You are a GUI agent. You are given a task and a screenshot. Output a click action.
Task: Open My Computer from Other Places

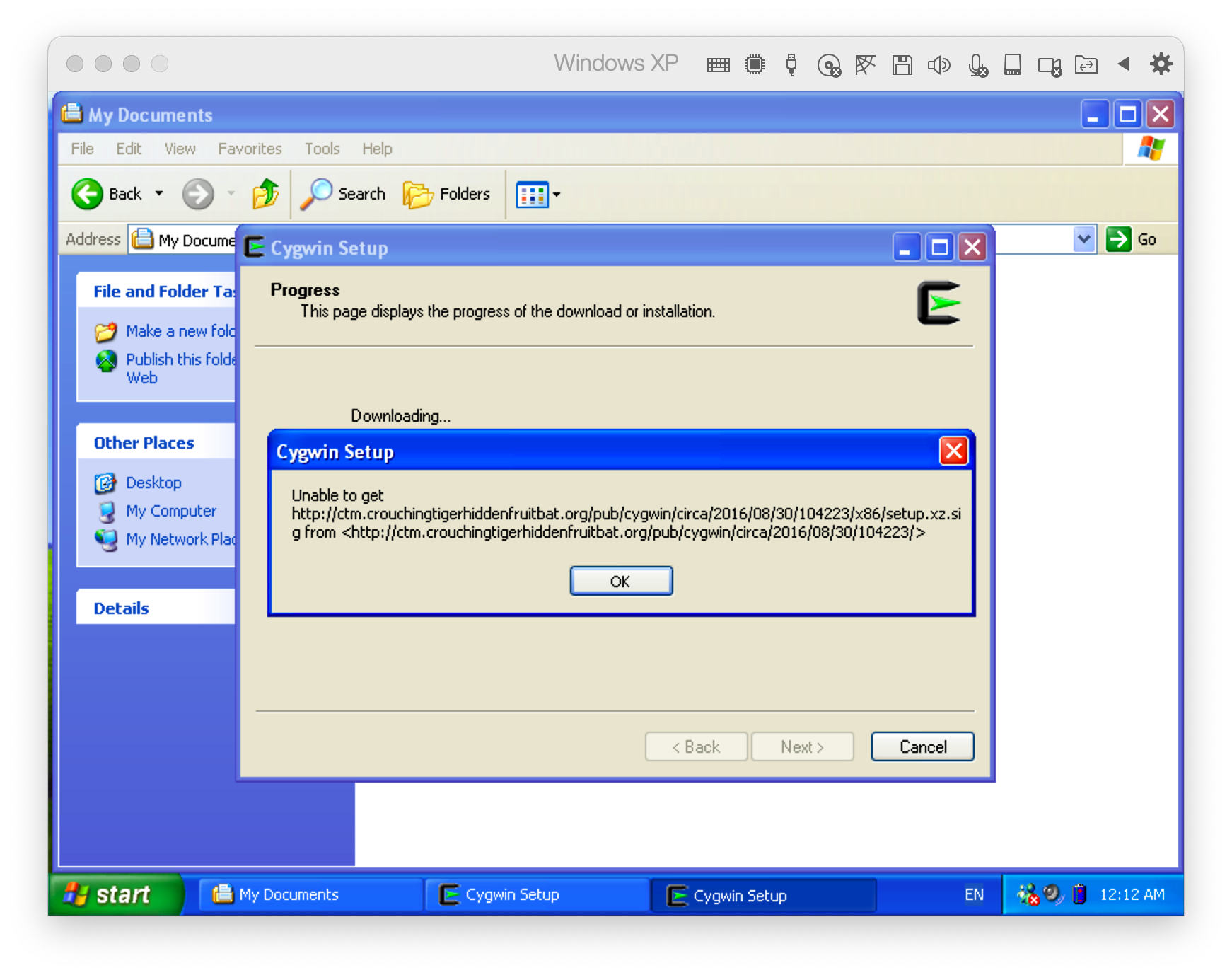click(x=171, y=511)
